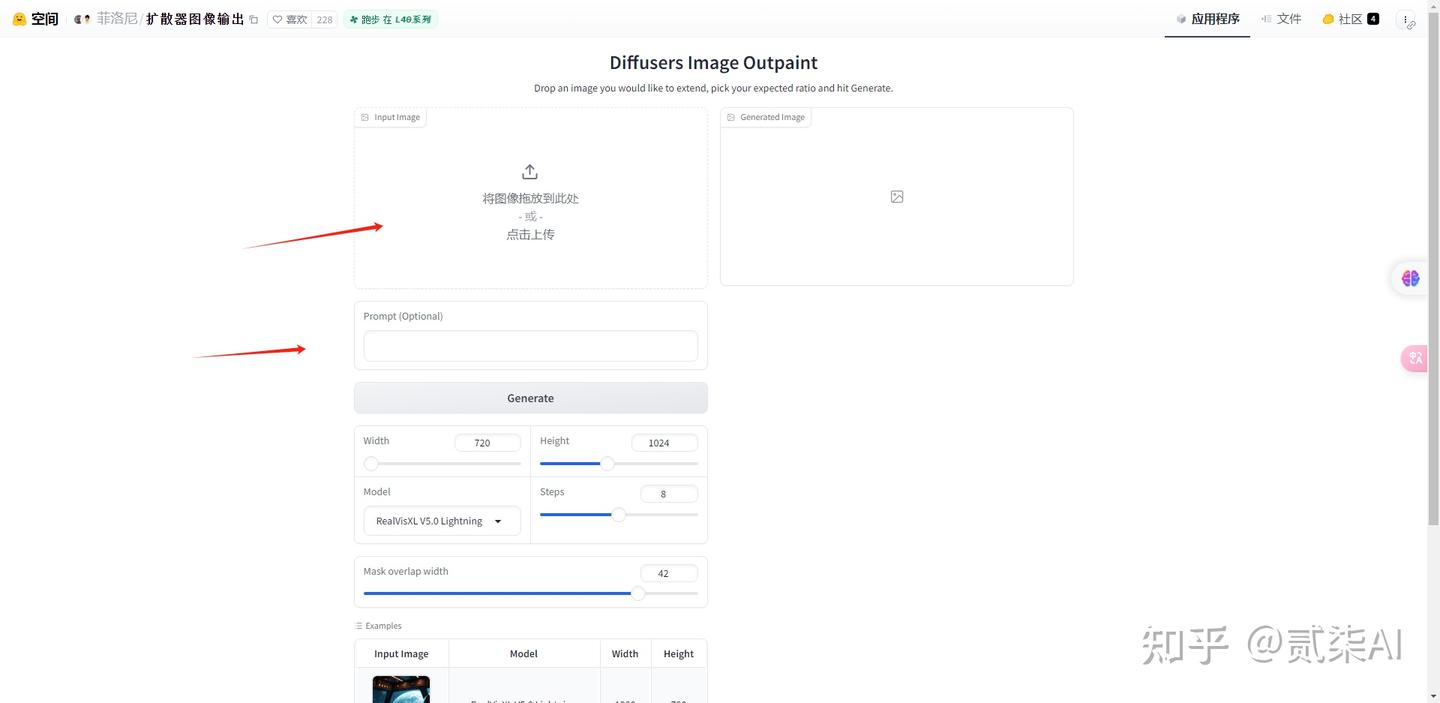Viewport: 1440px width, 703px height.
Task: Click the placeholder image icon in Generated Image panel
Action: (x=896, y=196)
